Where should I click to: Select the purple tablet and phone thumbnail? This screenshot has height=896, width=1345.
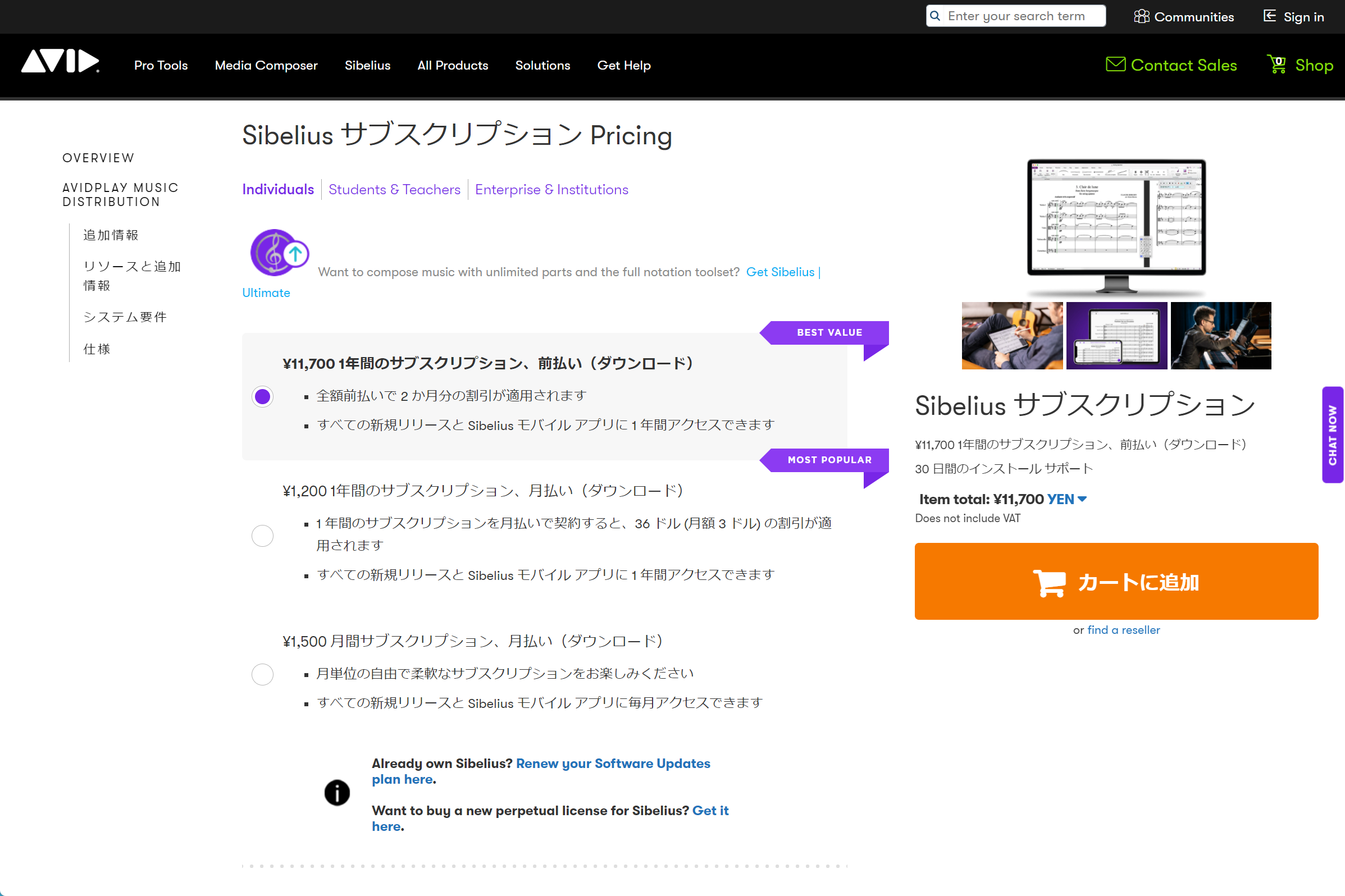pos(1116,335)
